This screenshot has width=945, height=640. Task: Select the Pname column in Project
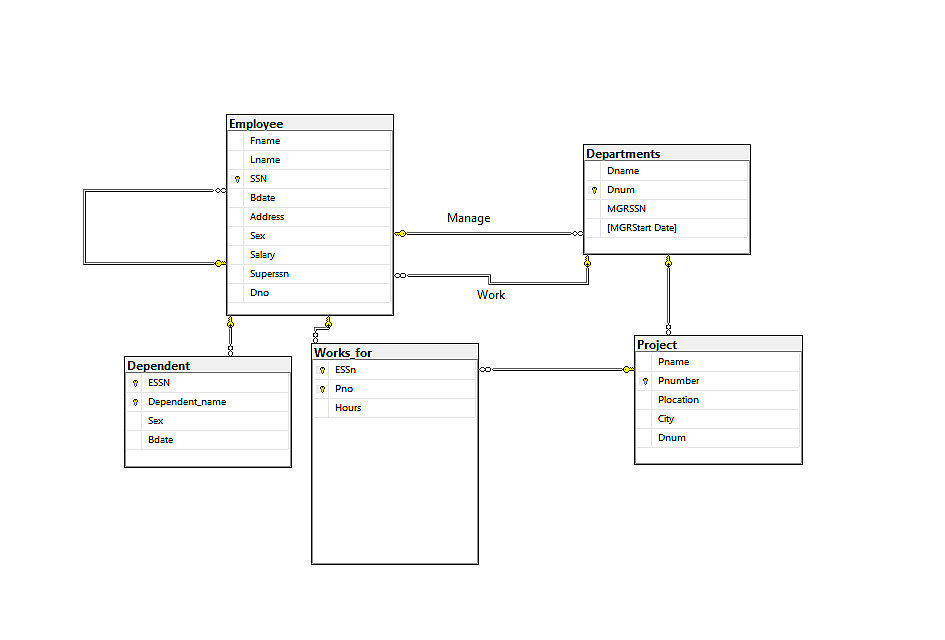pos(718,362)
